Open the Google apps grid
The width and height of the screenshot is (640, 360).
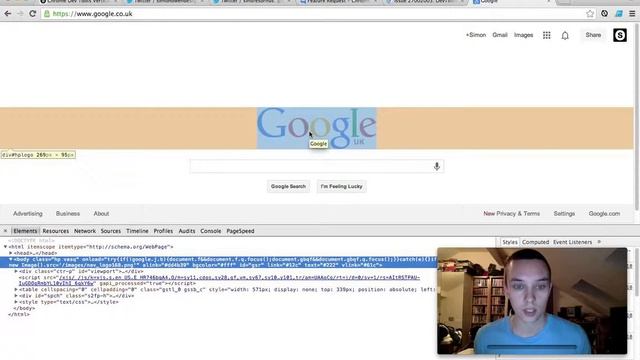[547, 36]
